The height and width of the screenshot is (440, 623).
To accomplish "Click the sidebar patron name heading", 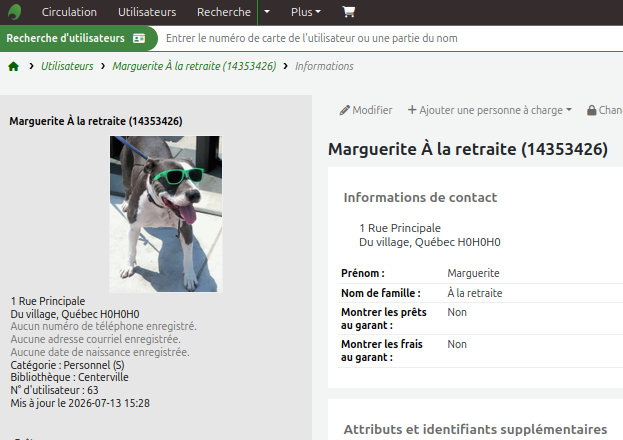I will [96, 121].
